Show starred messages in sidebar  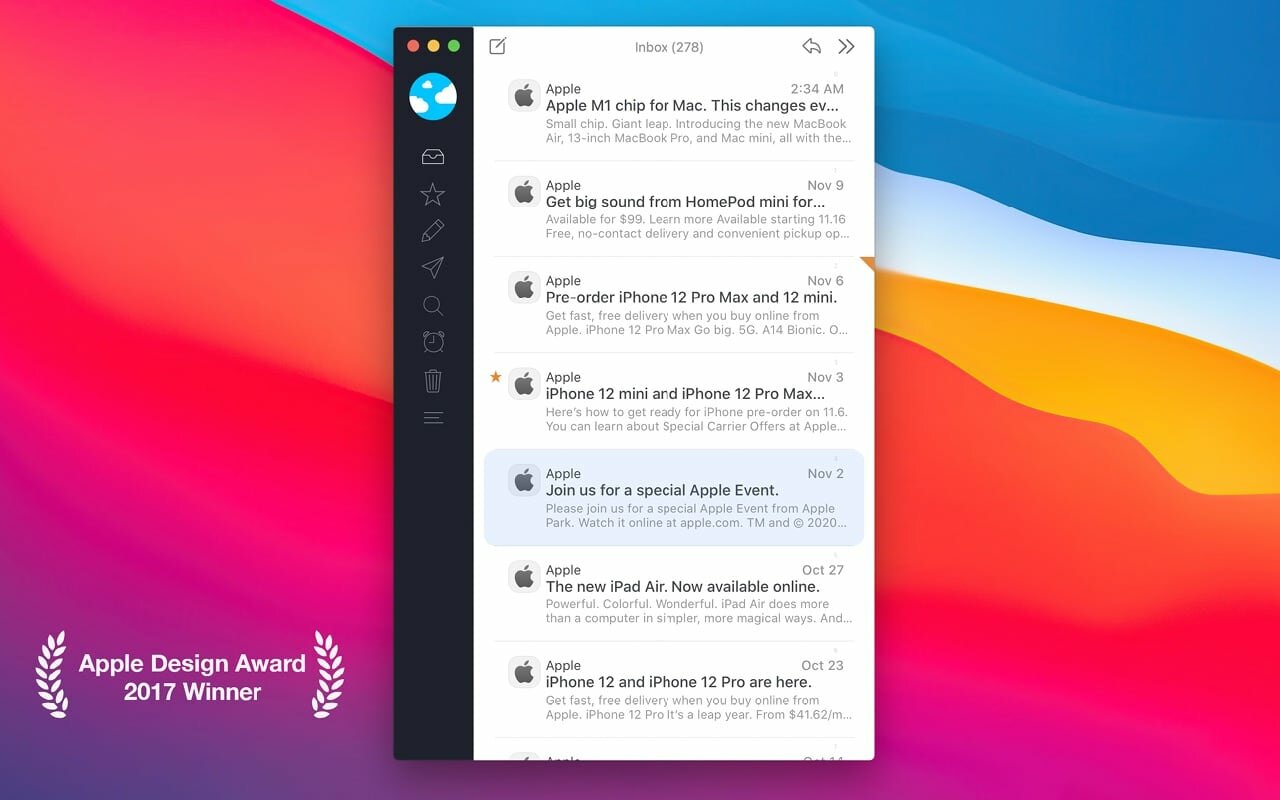(433, 194)
